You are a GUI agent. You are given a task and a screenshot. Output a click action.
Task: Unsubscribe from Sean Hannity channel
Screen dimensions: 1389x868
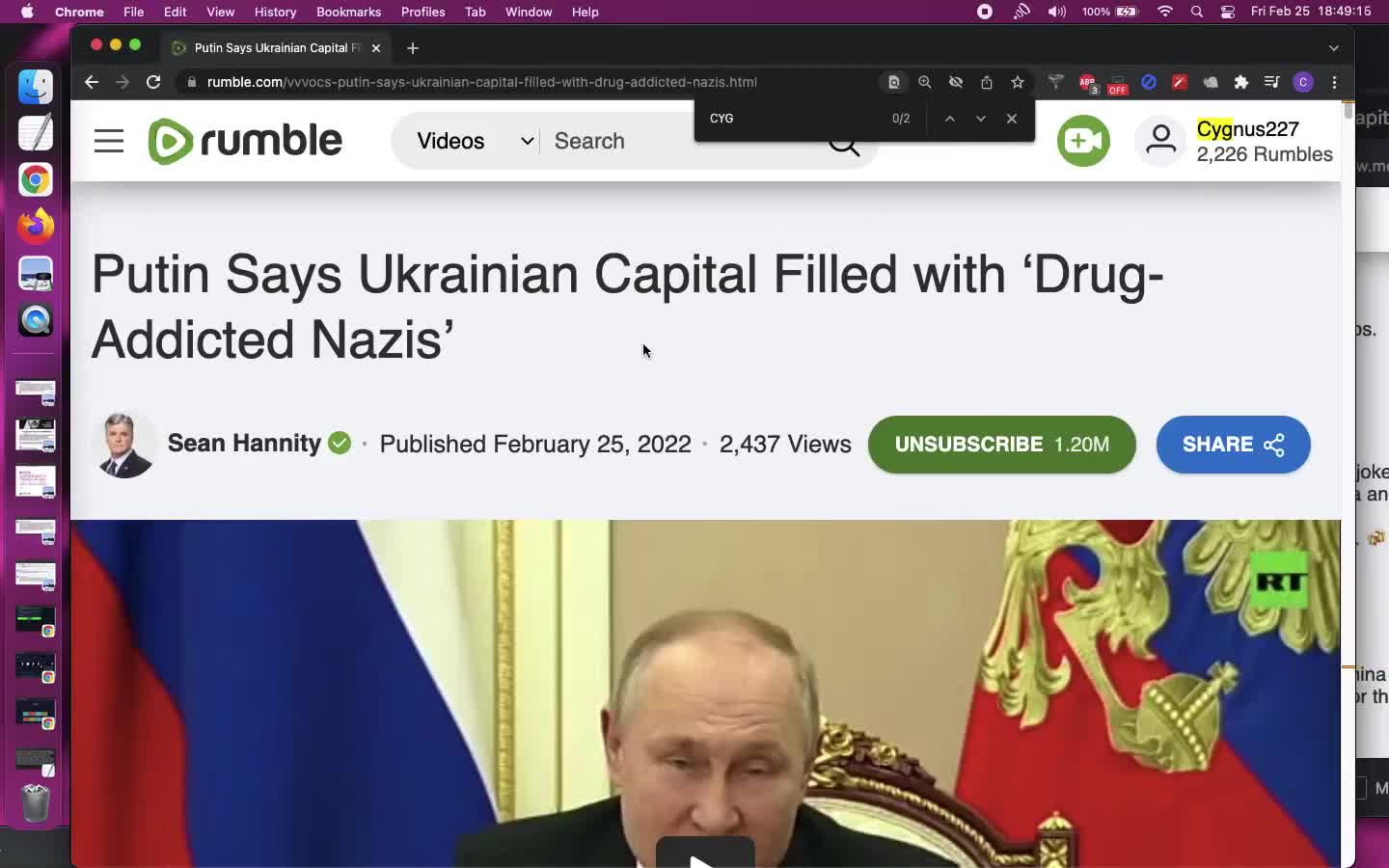coord(1001,445)
